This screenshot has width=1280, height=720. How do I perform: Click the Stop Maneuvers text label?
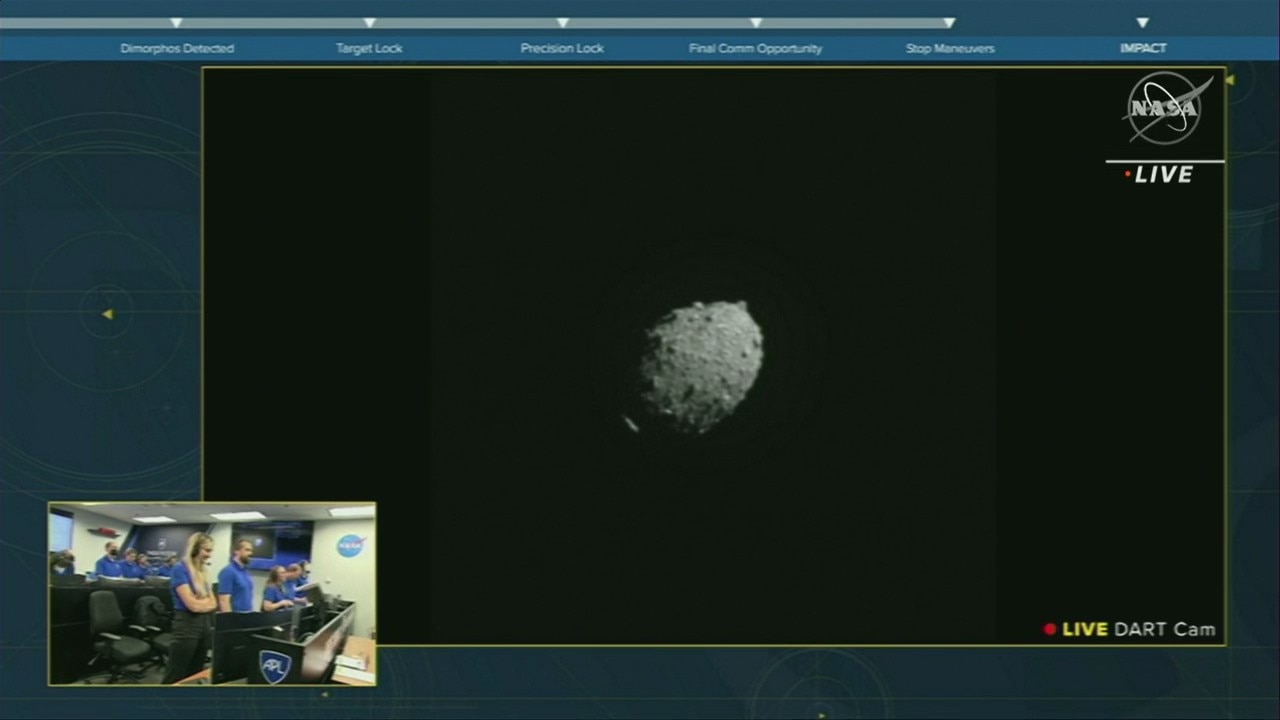(x=949, y=48)
